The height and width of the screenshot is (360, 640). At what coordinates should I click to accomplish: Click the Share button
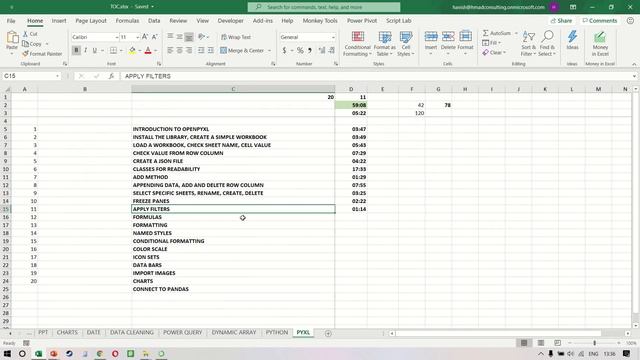(561, 21)
